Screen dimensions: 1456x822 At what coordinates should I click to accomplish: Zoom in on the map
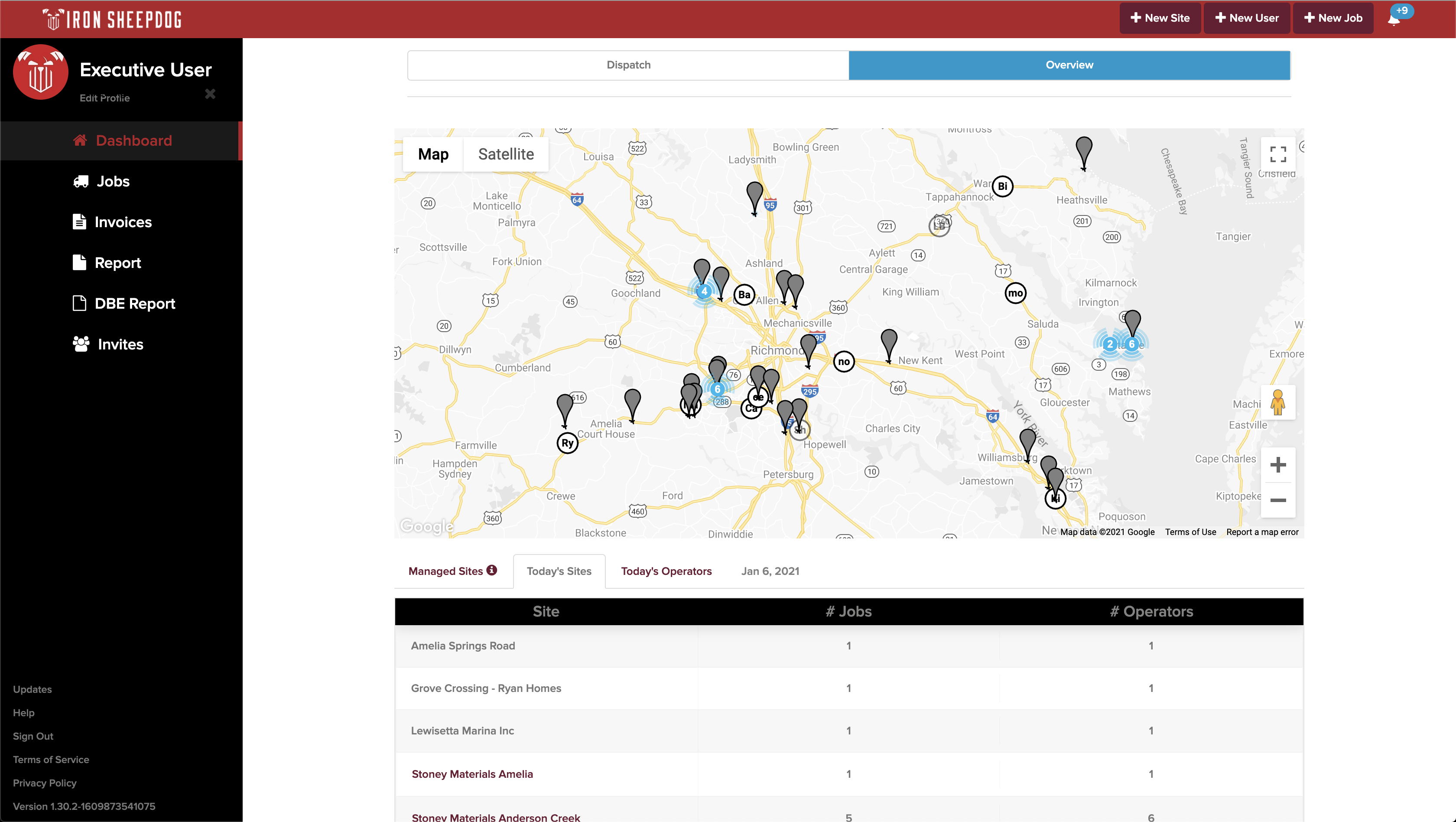(x=1278, y=465)
